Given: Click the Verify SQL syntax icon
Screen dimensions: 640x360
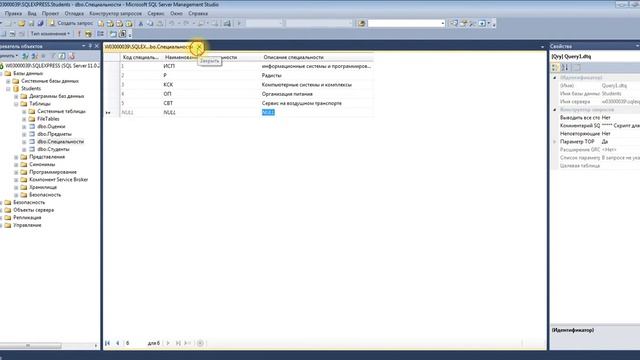Looking at the screenshot, I should pos(89,34).
